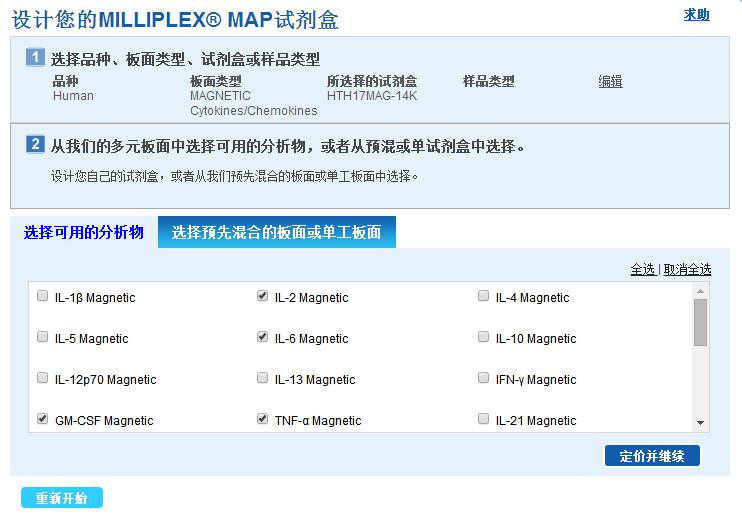Click the 重新开始 restart button
The width and height of the screenshot is (742, 515).
tap(62, 498)
